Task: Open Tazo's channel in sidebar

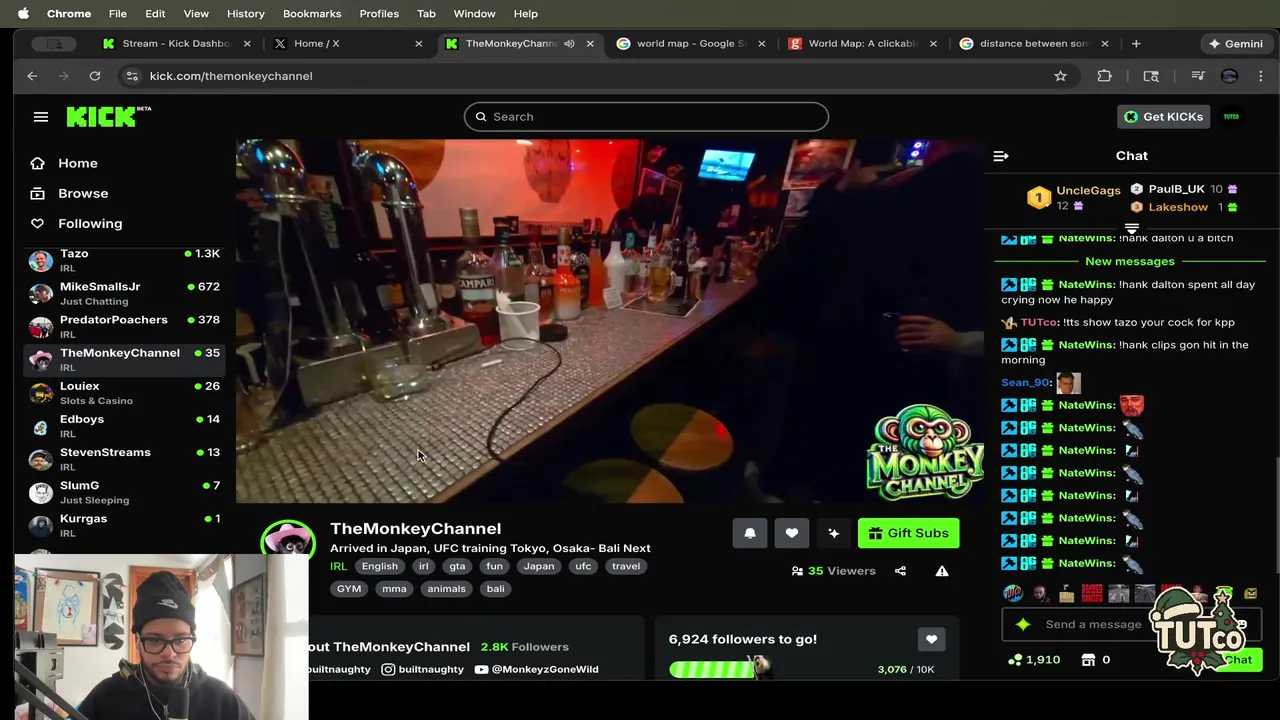Action: tap(124, 260)
